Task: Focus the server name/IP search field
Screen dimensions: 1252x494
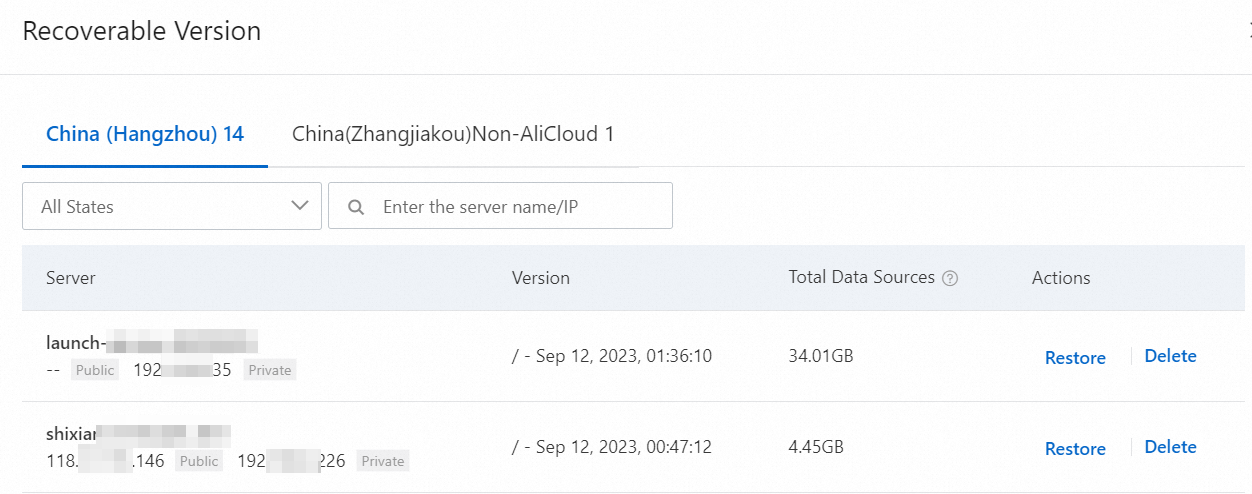Action: [520, 206]
